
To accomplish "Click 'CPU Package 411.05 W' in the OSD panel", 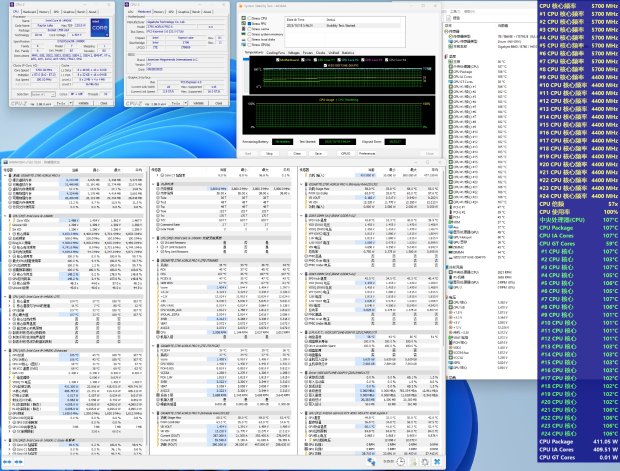I will tap(578, 441).
